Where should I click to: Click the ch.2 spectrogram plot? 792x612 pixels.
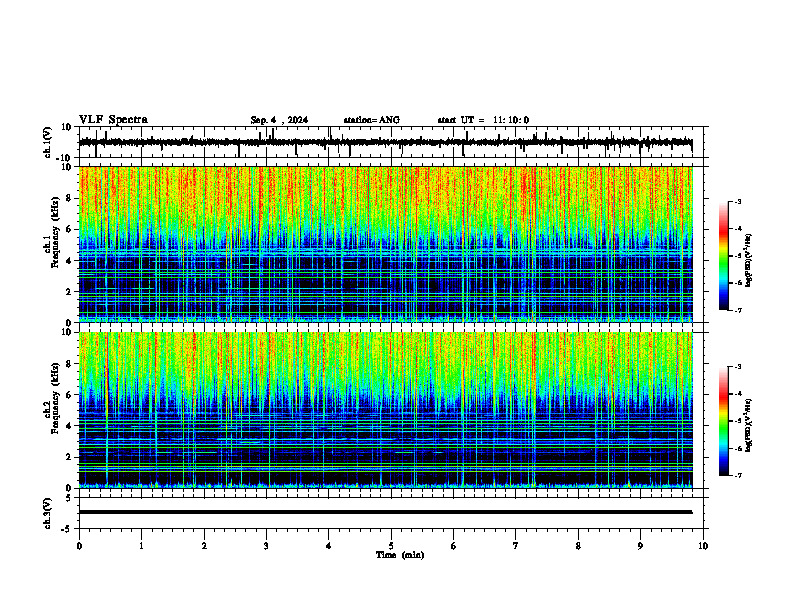coord(385,410)
